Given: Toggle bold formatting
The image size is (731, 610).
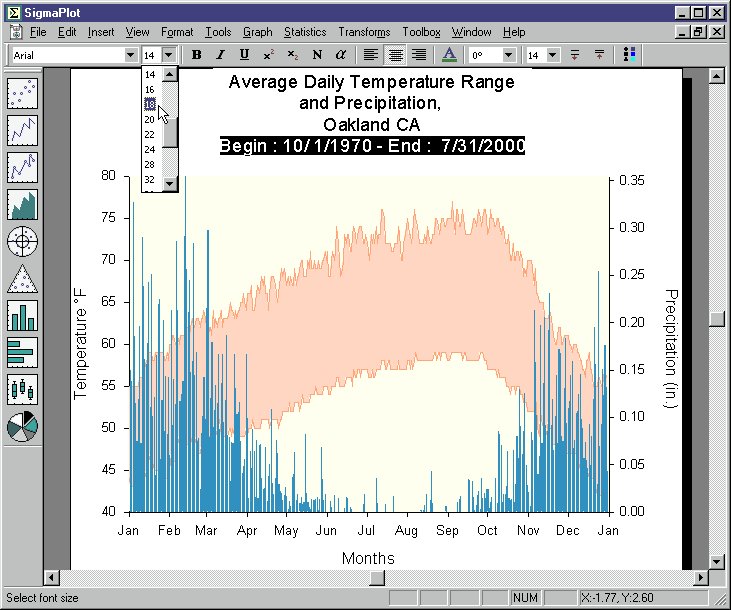Looking at the screenshot, I should 196,55.
